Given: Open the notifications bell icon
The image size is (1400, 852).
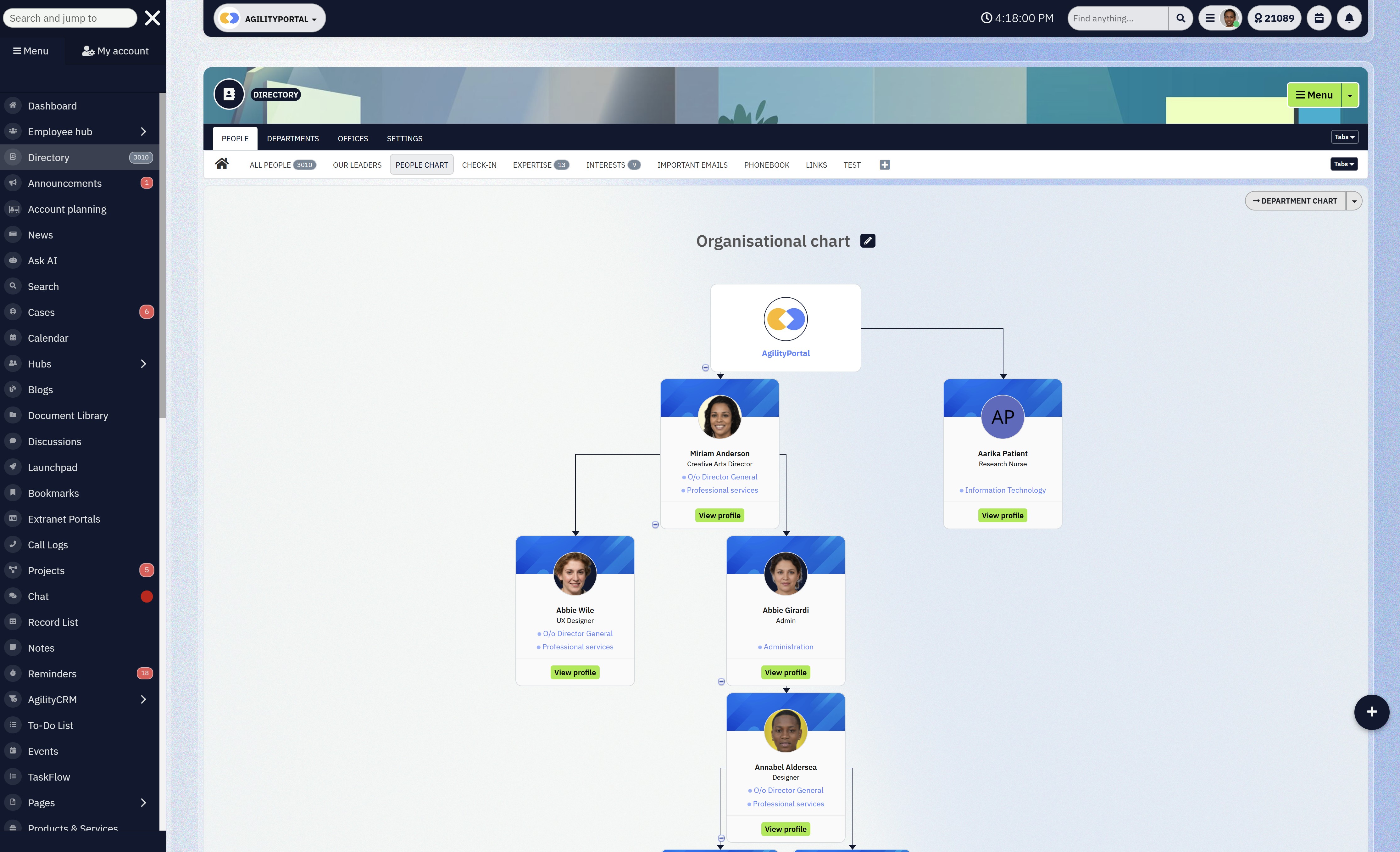Looking at the screenshot, I should (x=1349, y=18).
